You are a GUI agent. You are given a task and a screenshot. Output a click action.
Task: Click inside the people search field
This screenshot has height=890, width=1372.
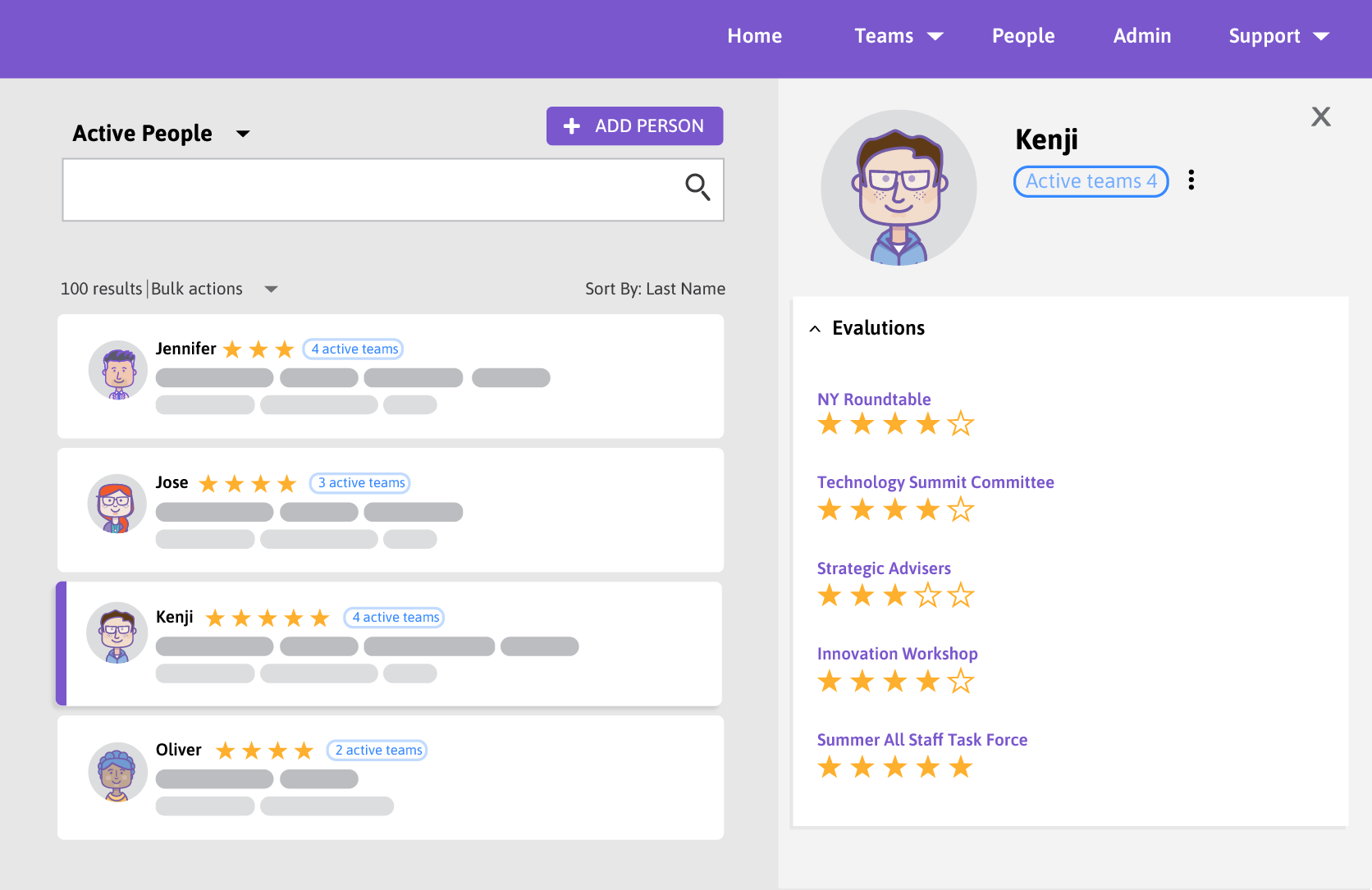[x=369, y=189]
